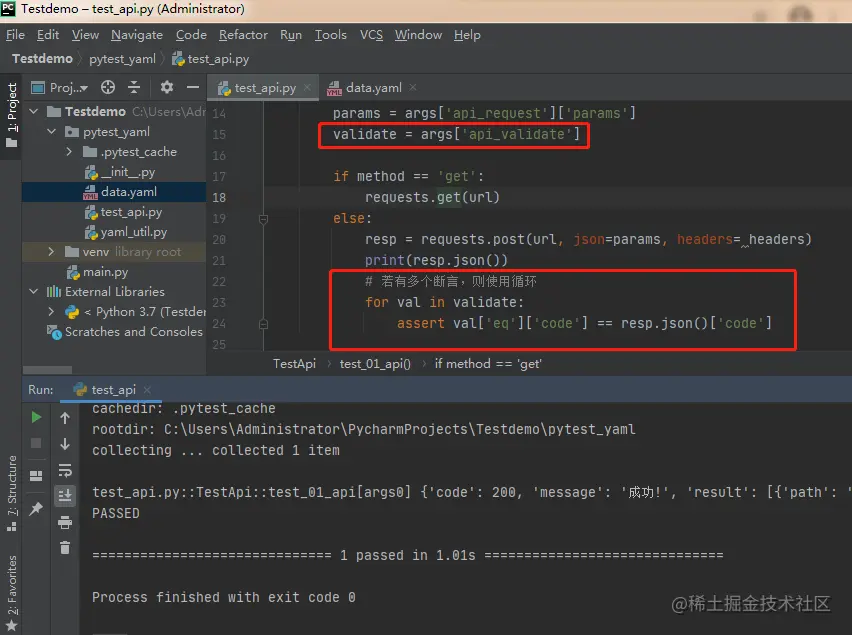Toggle Scroll to End in Run console
This screenshot has height=635, width=852.
65,495
